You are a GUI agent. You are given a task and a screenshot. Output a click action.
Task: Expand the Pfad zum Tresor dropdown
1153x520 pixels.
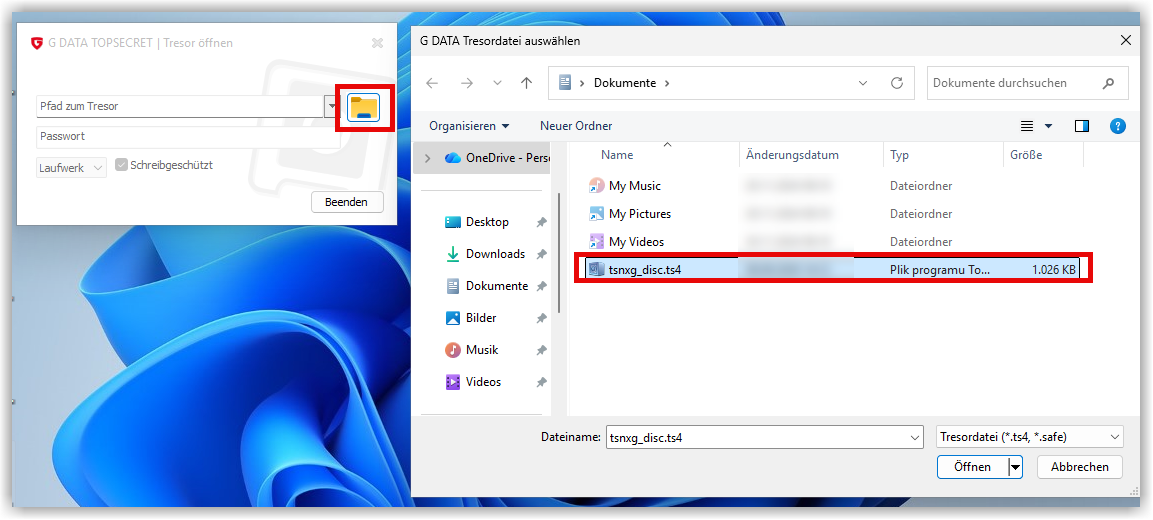tap(330, 107)
